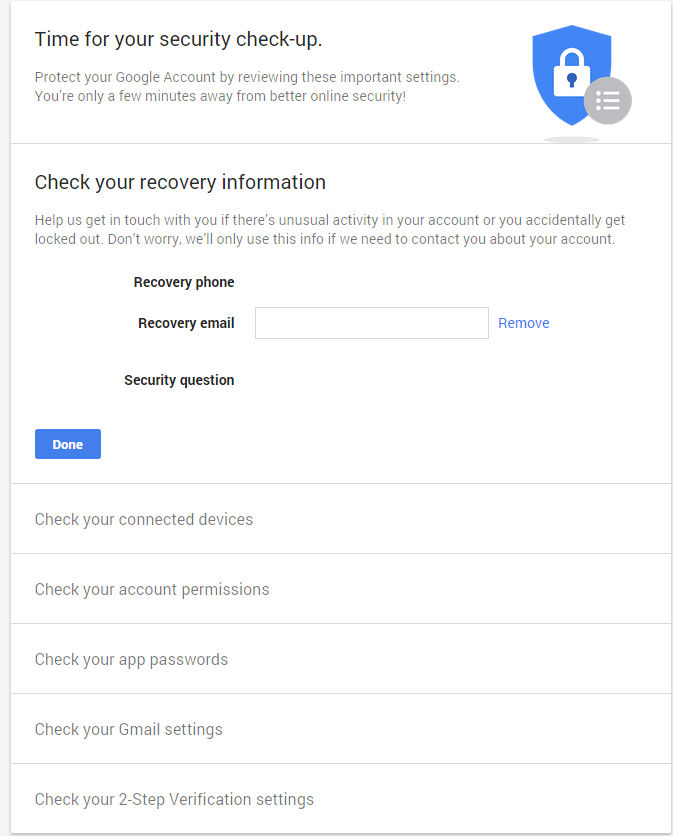This screenshot has height=836, width=673.
Task: Click the gray checklist badge icon
Action: click(x=608, y=101)
